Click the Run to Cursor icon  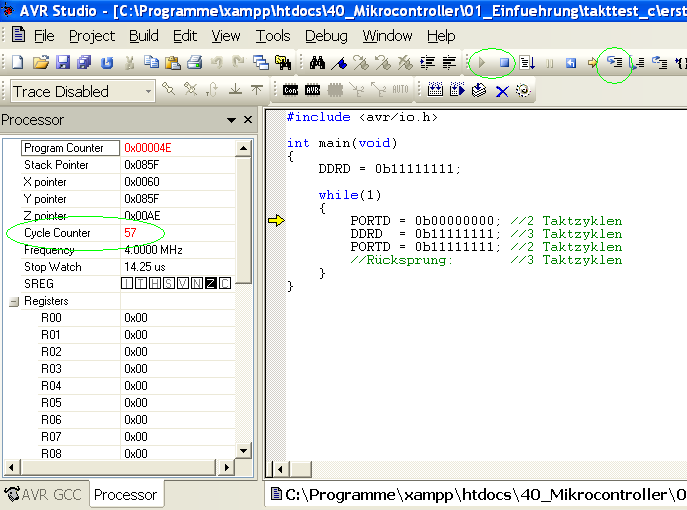tap(680, 63)
